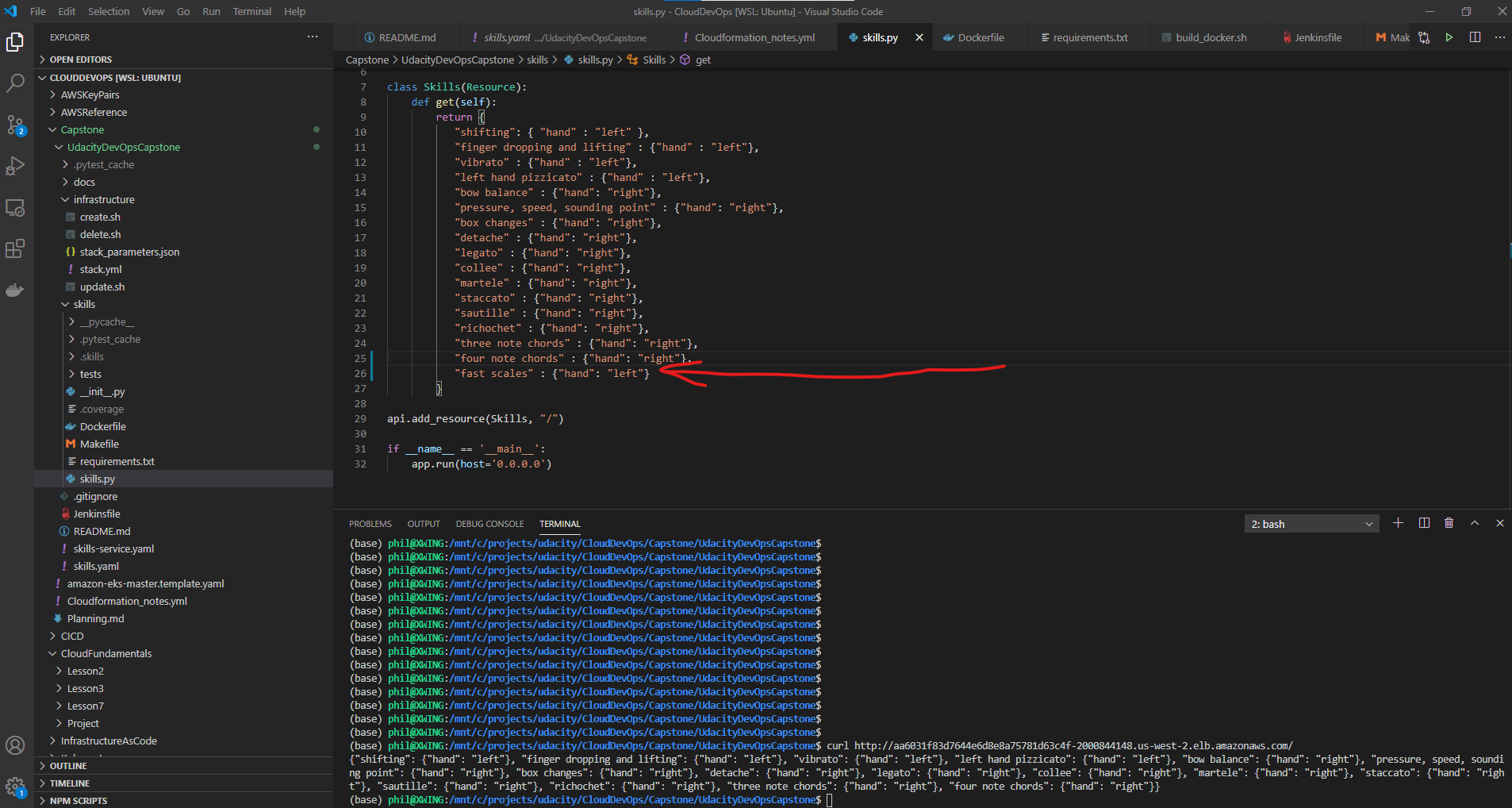
Task: Collapse the infrastructure folder
Action: pyautogui.click(x=184, y=200)
